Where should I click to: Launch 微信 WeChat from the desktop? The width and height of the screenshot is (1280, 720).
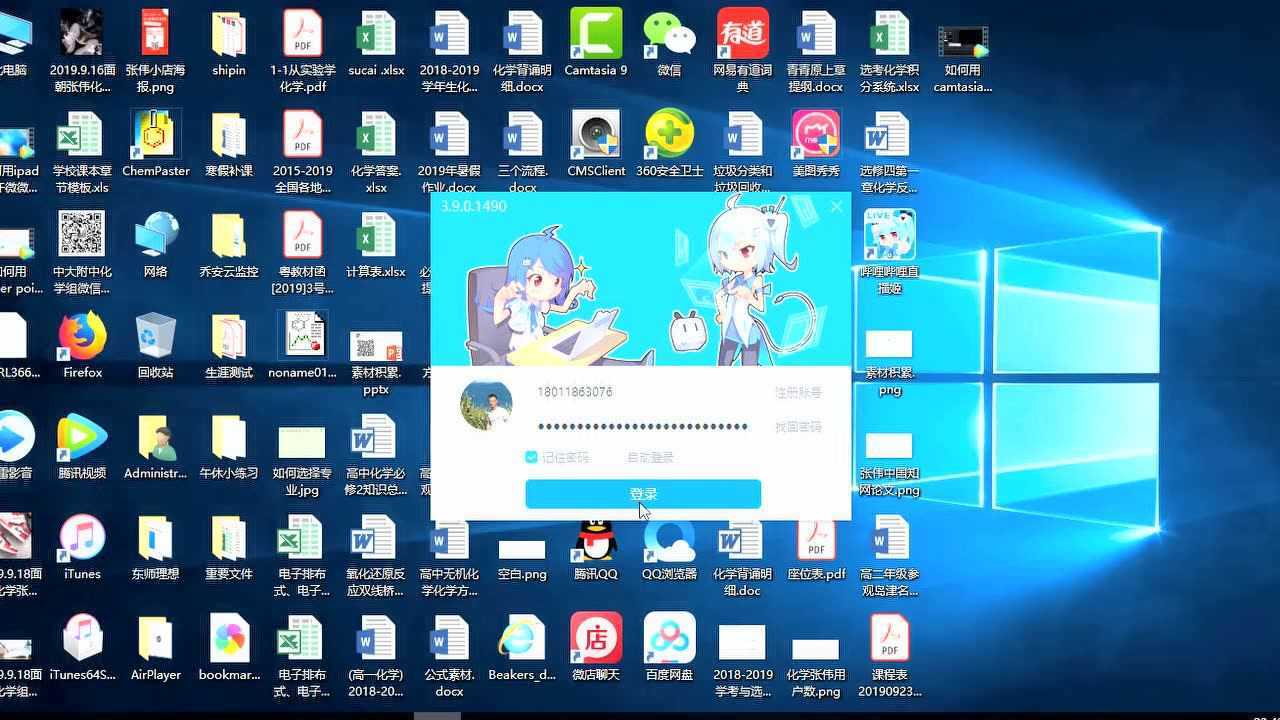pyautogui.click(x=669, y=43)
